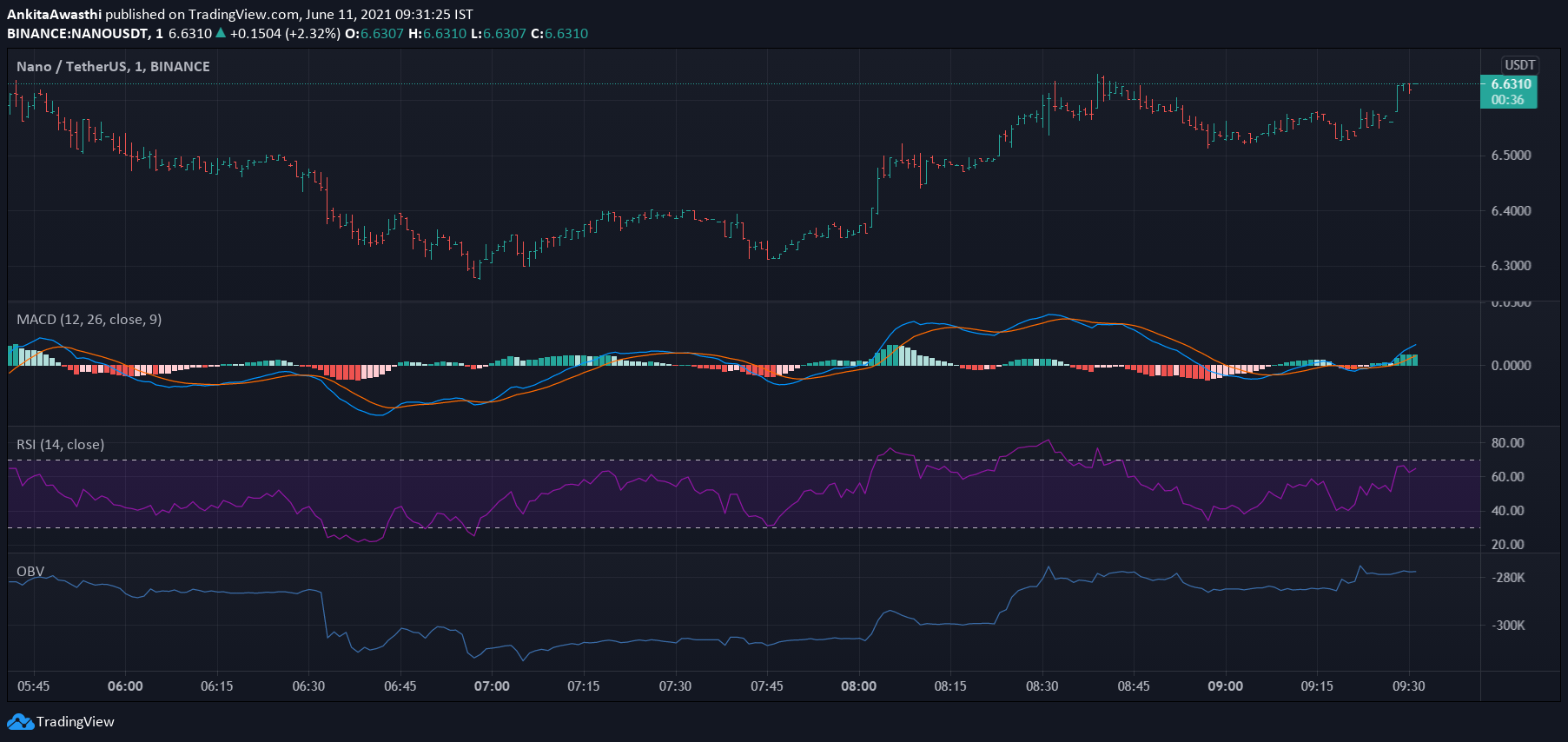Image resolution: width=1568 pixels, height=742 pixels.
Task: Click the 07:00 time axis label
Action: click(492, 686)
